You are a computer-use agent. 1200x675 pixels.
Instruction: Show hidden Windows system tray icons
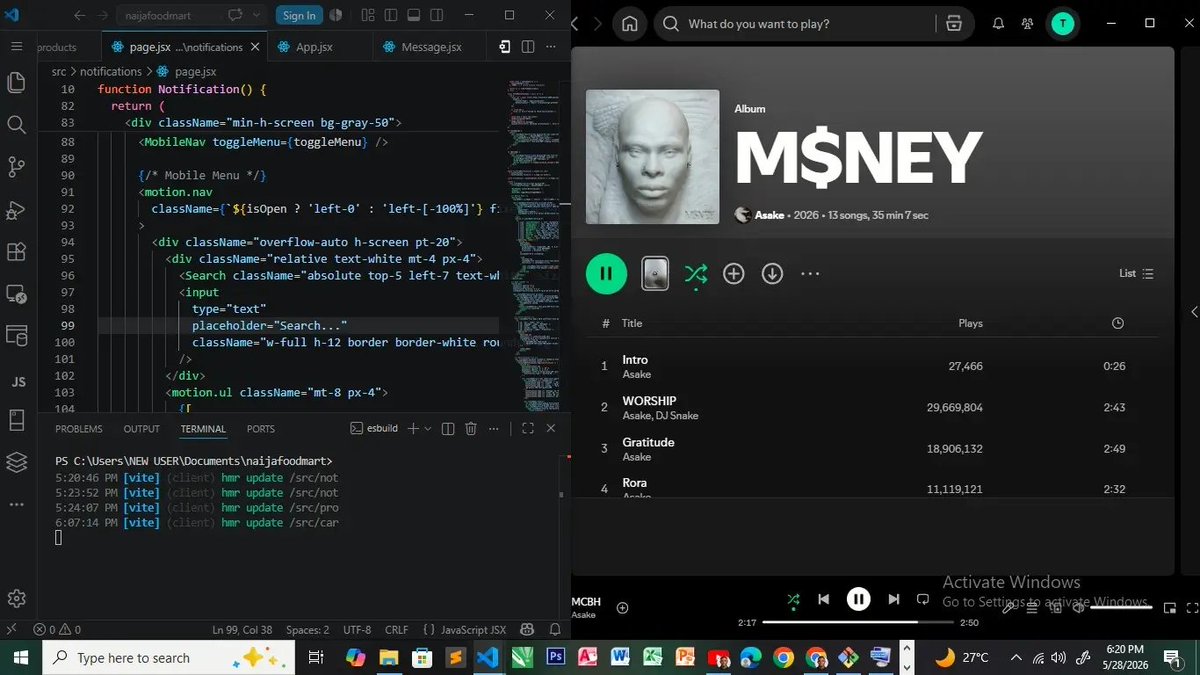1016,657
